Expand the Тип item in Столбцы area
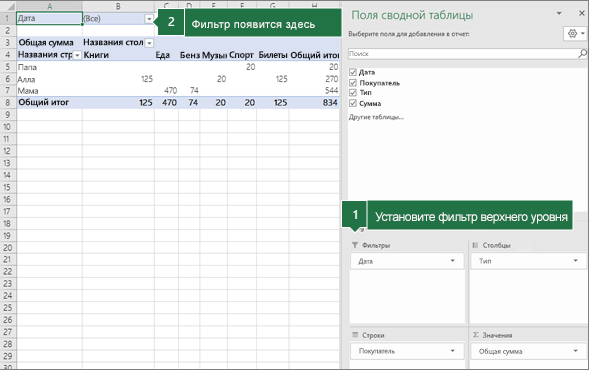This screenshot has width=589, height=370. coord(575,261)
